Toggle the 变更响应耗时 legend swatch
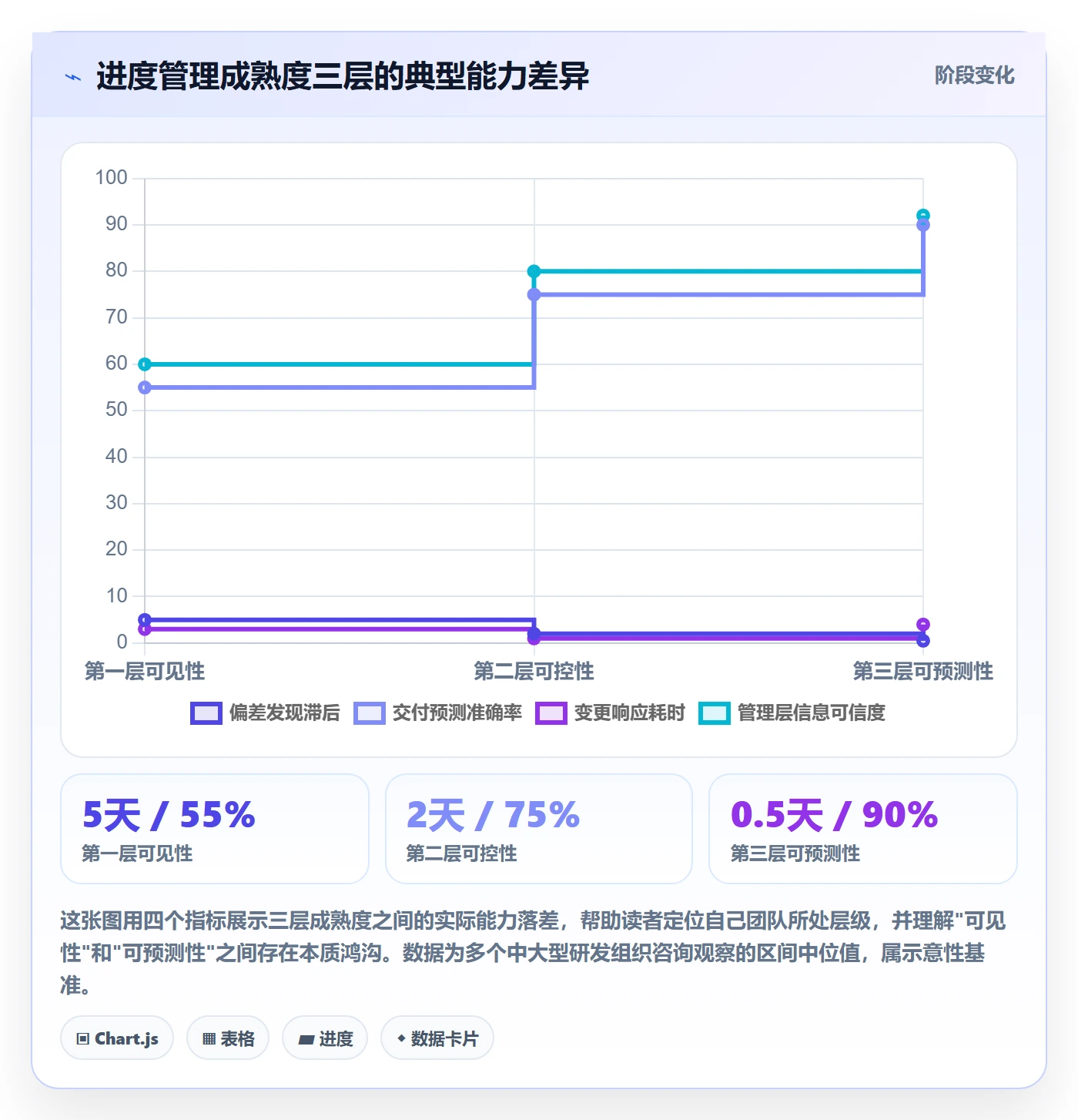The width and height of the screenshot is (1078, 1120). (551, 713)
